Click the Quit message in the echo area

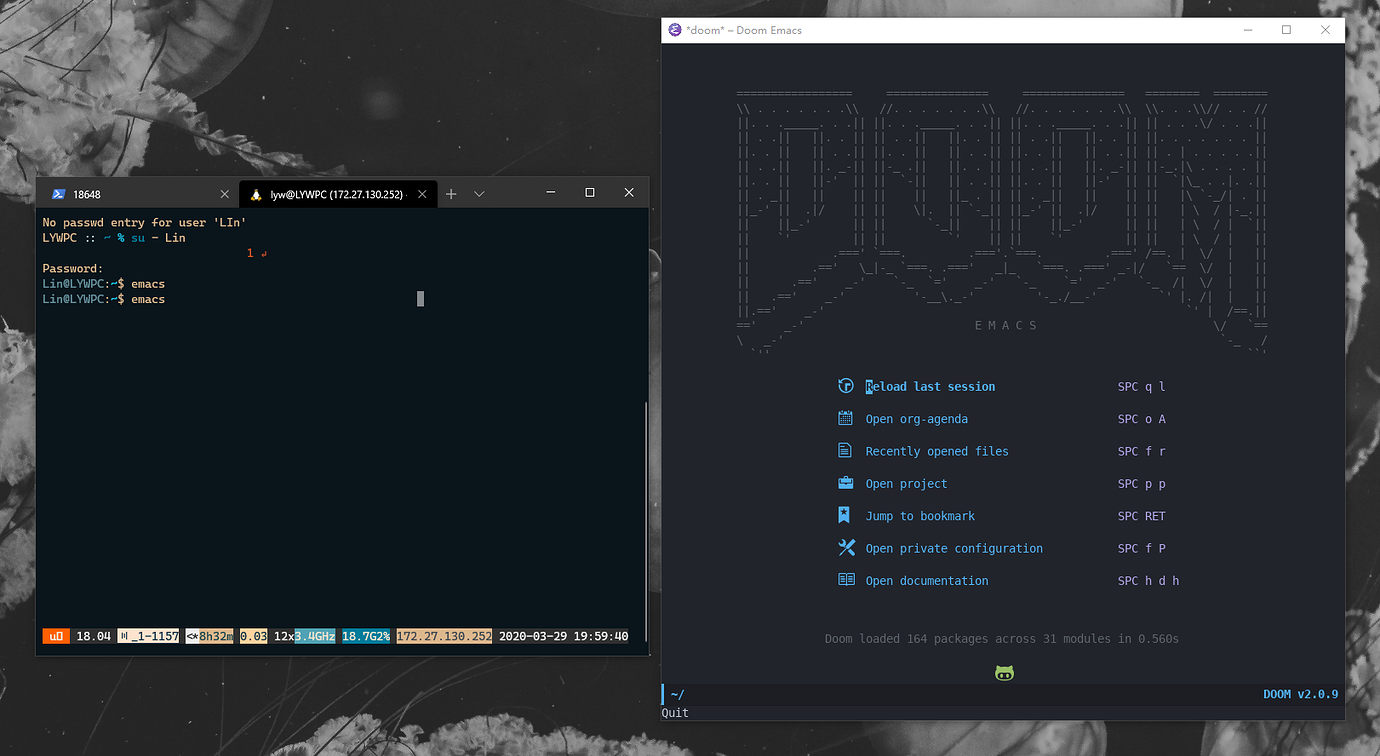pyautogui.click(x=675, y=712)
